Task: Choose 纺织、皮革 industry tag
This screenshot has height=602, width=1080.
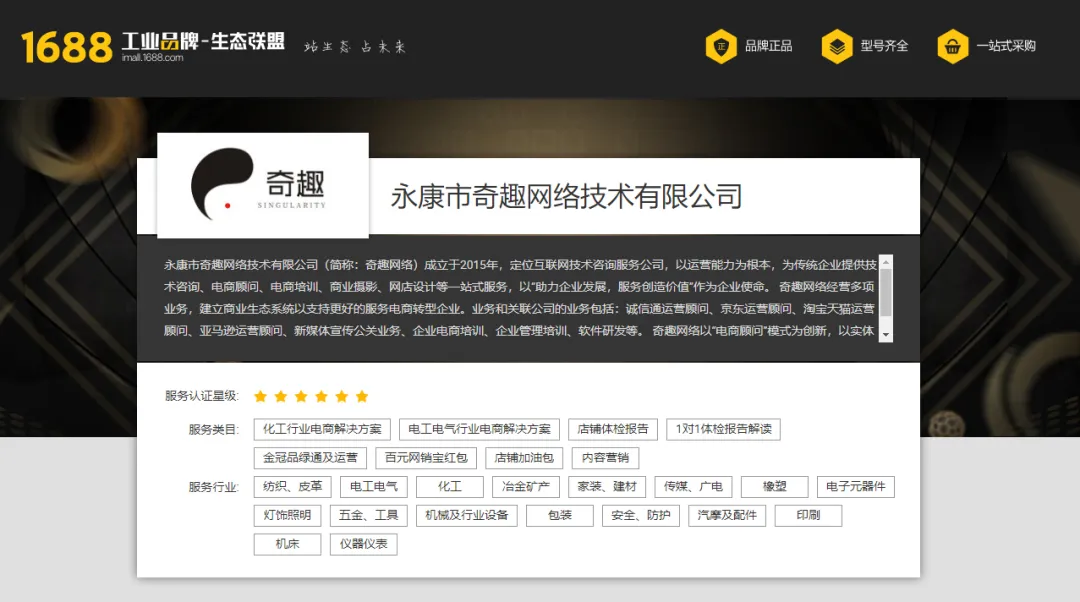Action: coord(292,487)
